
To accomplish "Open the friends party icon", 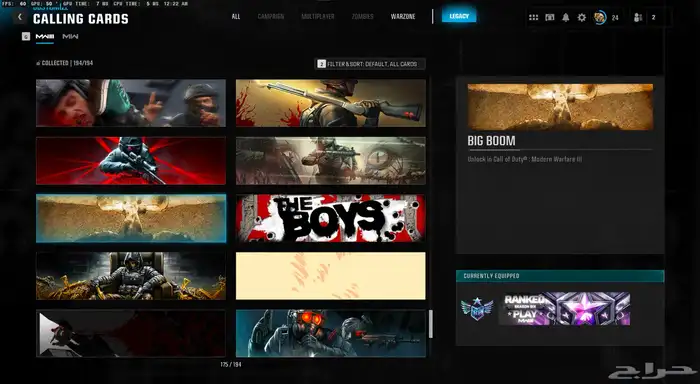I will click(x=638, y=17).
